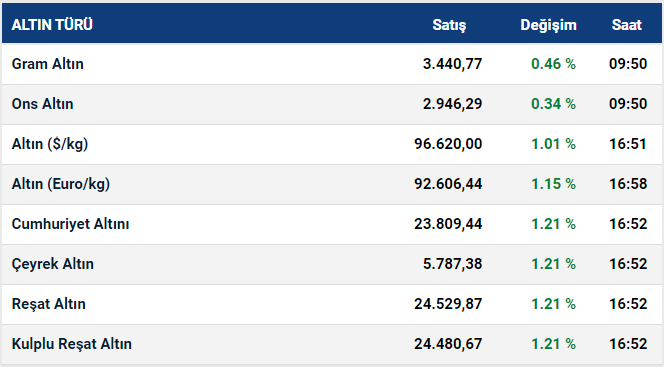Viewport: 664px width, 367px height.
Task: Open the Çeyrek Altın link
Action: 53,264
